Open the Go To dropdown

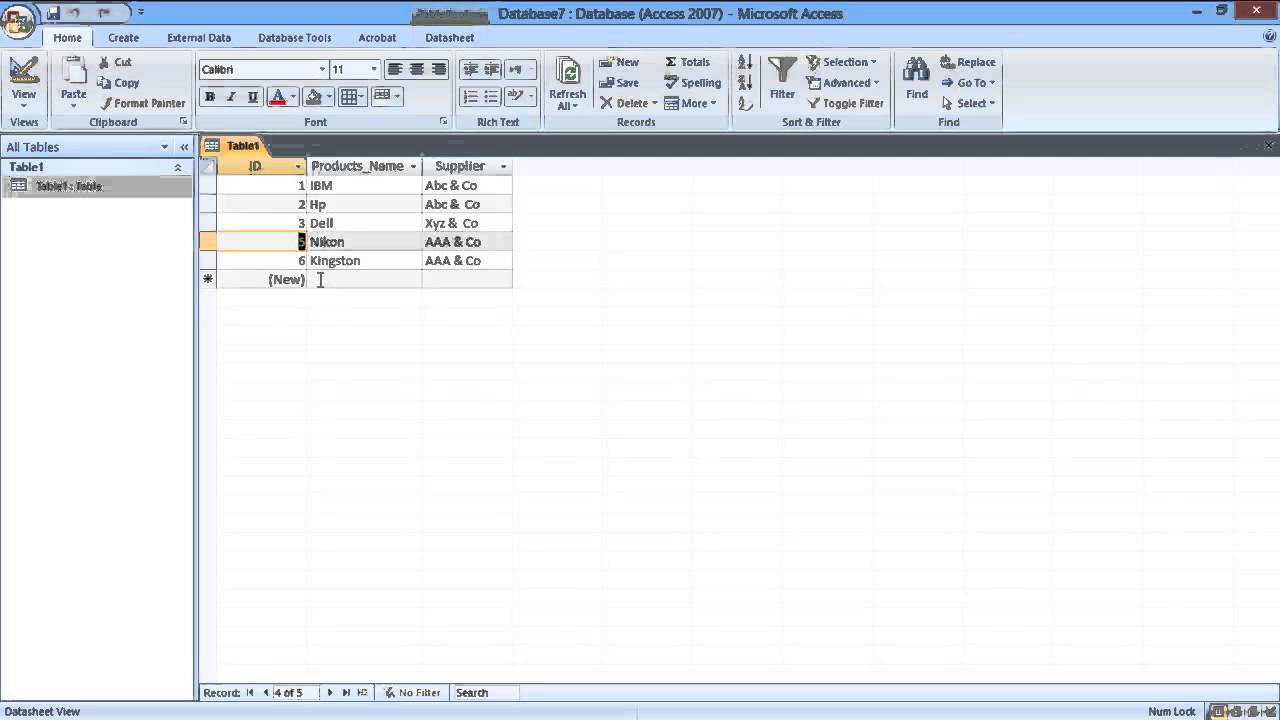[x=968, y=83]
